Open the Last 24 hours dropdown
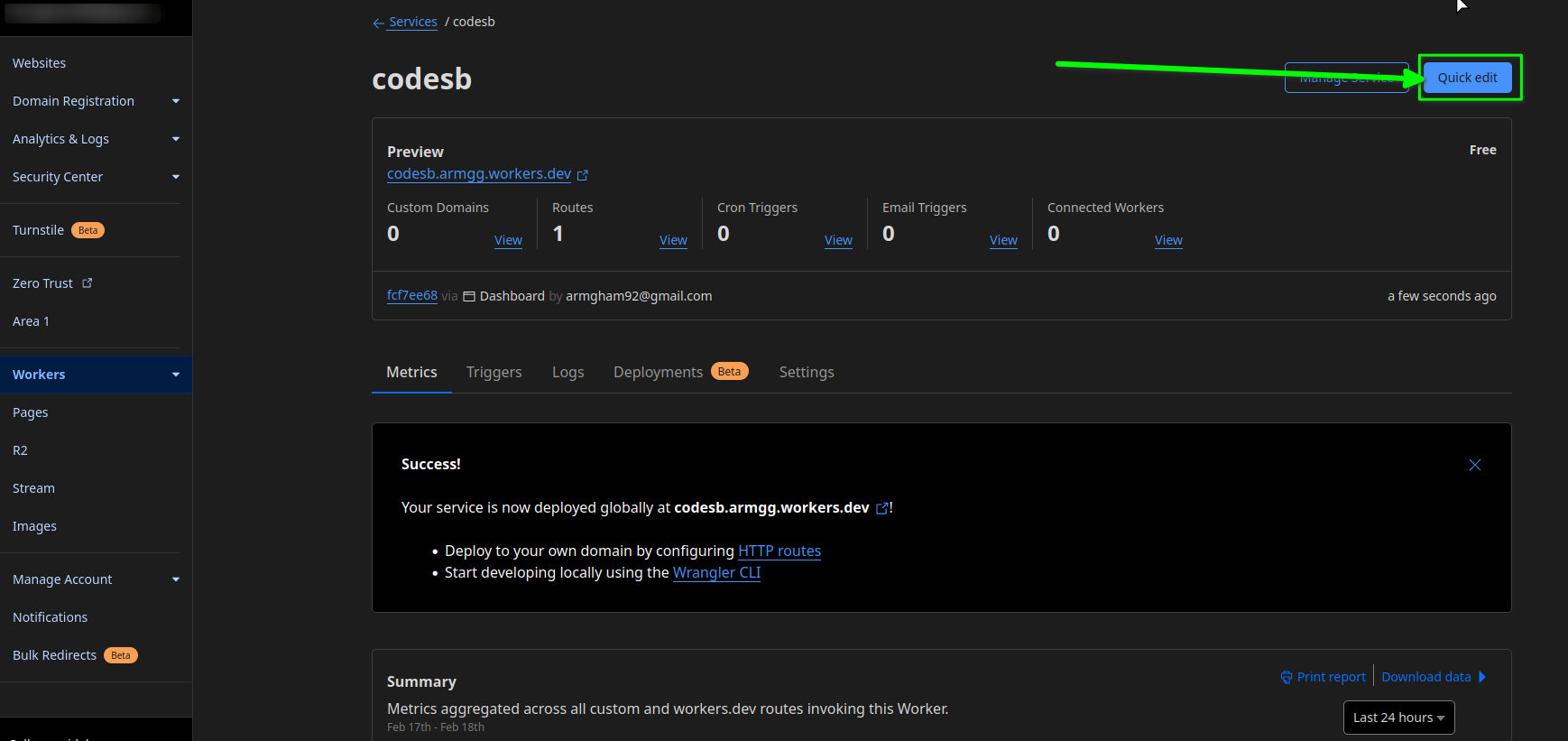This screenshot has width=1568, height=741. pos(1398,718)
